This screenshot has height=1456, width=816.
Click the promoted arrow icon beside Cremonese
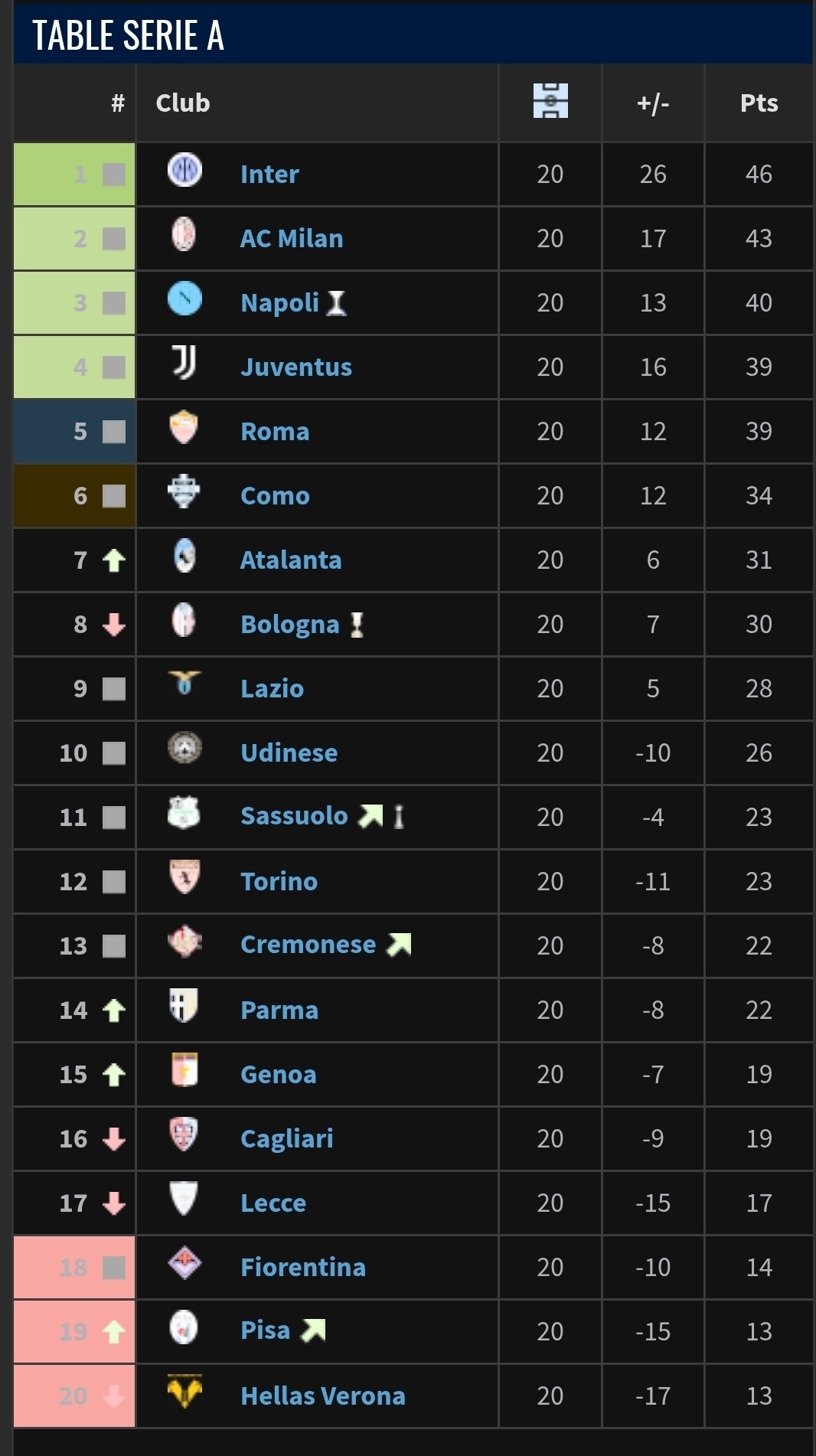[x=399, y=945]
